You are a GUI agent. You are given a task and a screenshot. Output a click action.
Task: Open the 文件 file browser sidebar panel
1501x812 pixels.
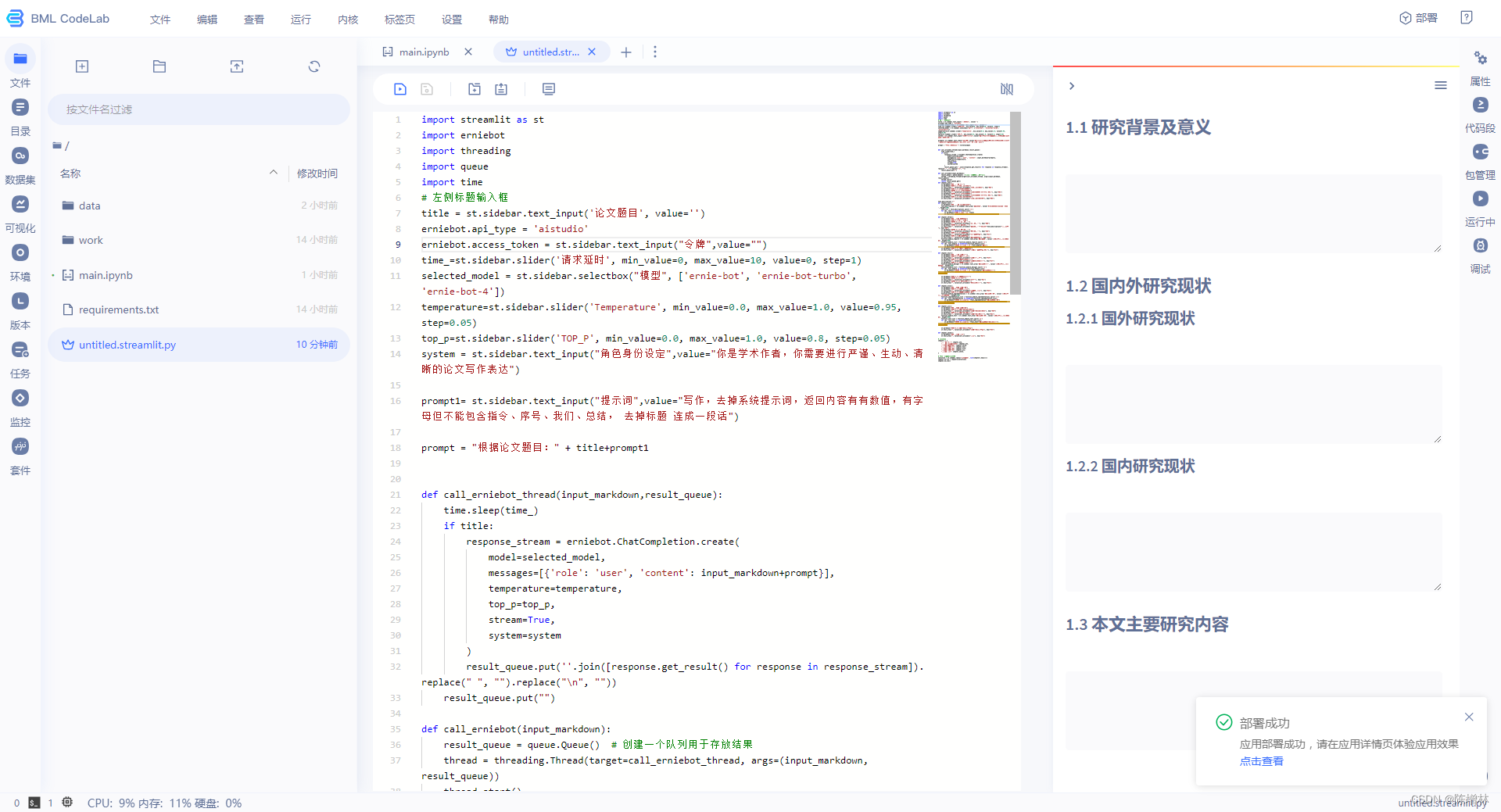pos(20,67)
